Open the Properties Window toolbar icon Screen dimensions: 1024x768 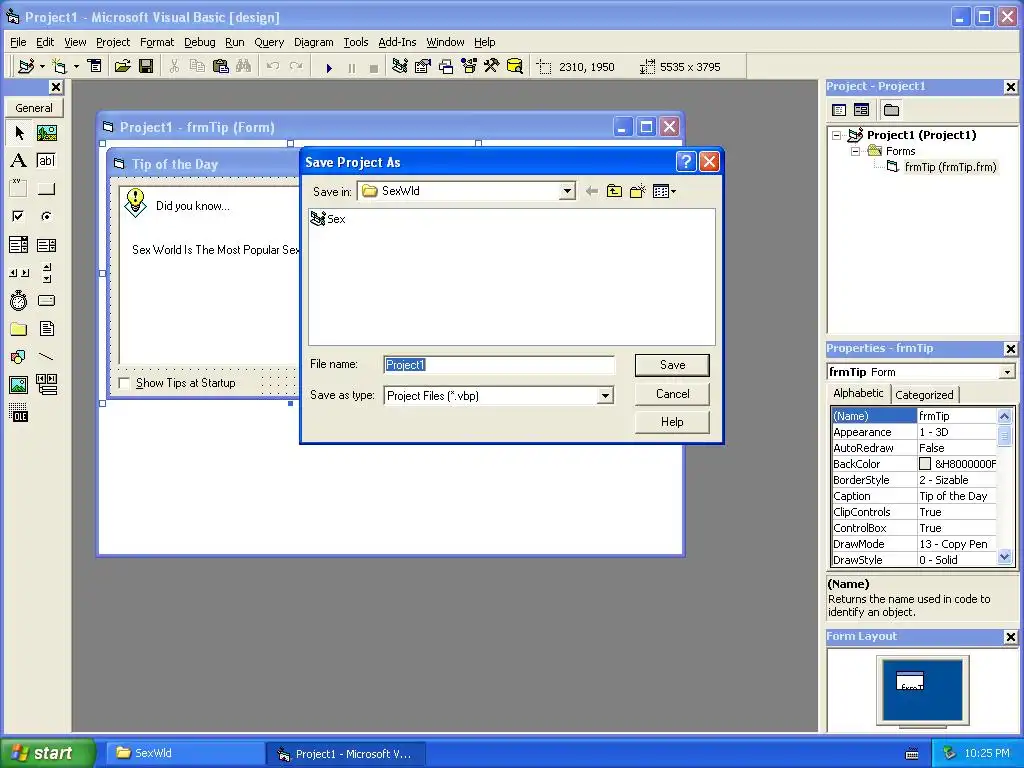tap(423, 67)
